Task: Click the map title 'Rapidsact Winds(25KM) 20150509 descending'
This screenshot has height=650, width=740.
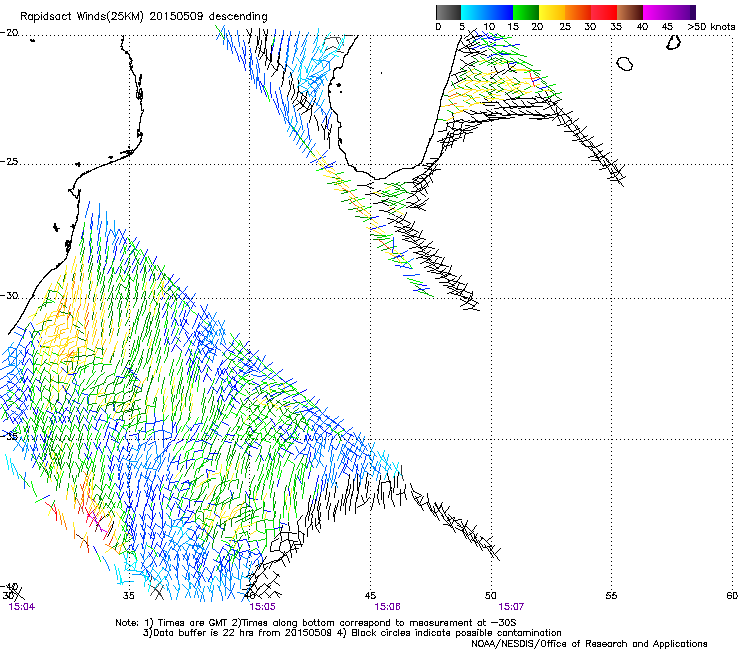Action: coord(143,17)
